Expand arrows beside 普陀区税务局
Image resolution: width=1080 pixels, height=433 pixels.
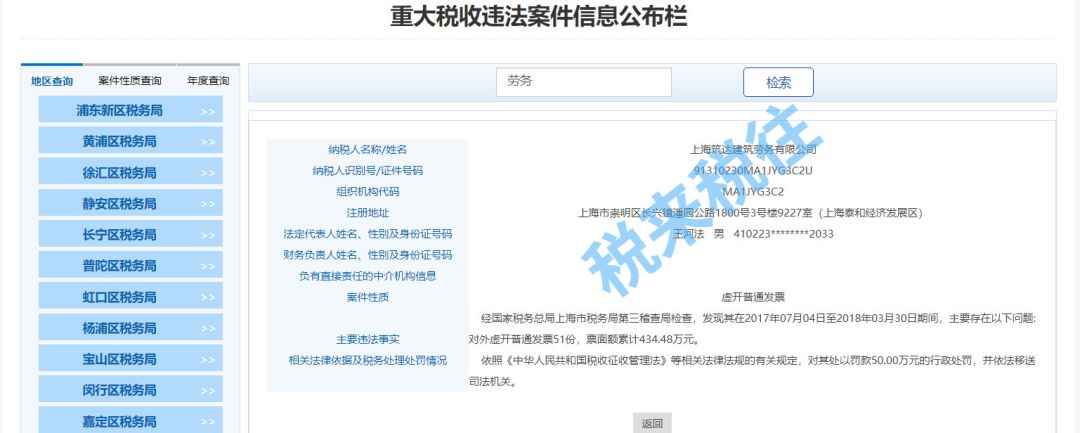[208, 266]
